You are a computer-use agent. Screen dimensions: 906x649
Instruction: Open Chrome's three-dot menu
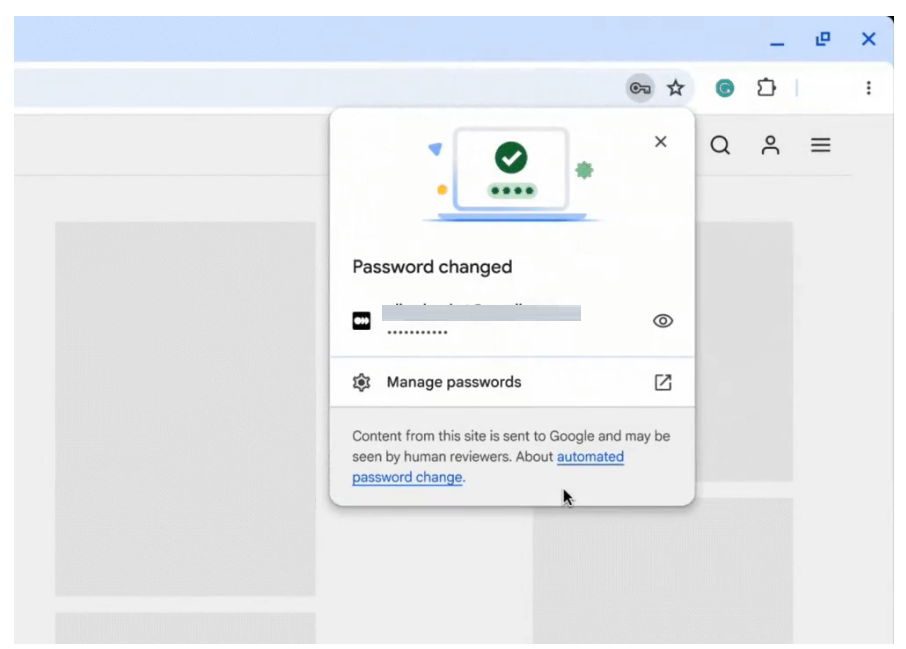coord(868,88)
